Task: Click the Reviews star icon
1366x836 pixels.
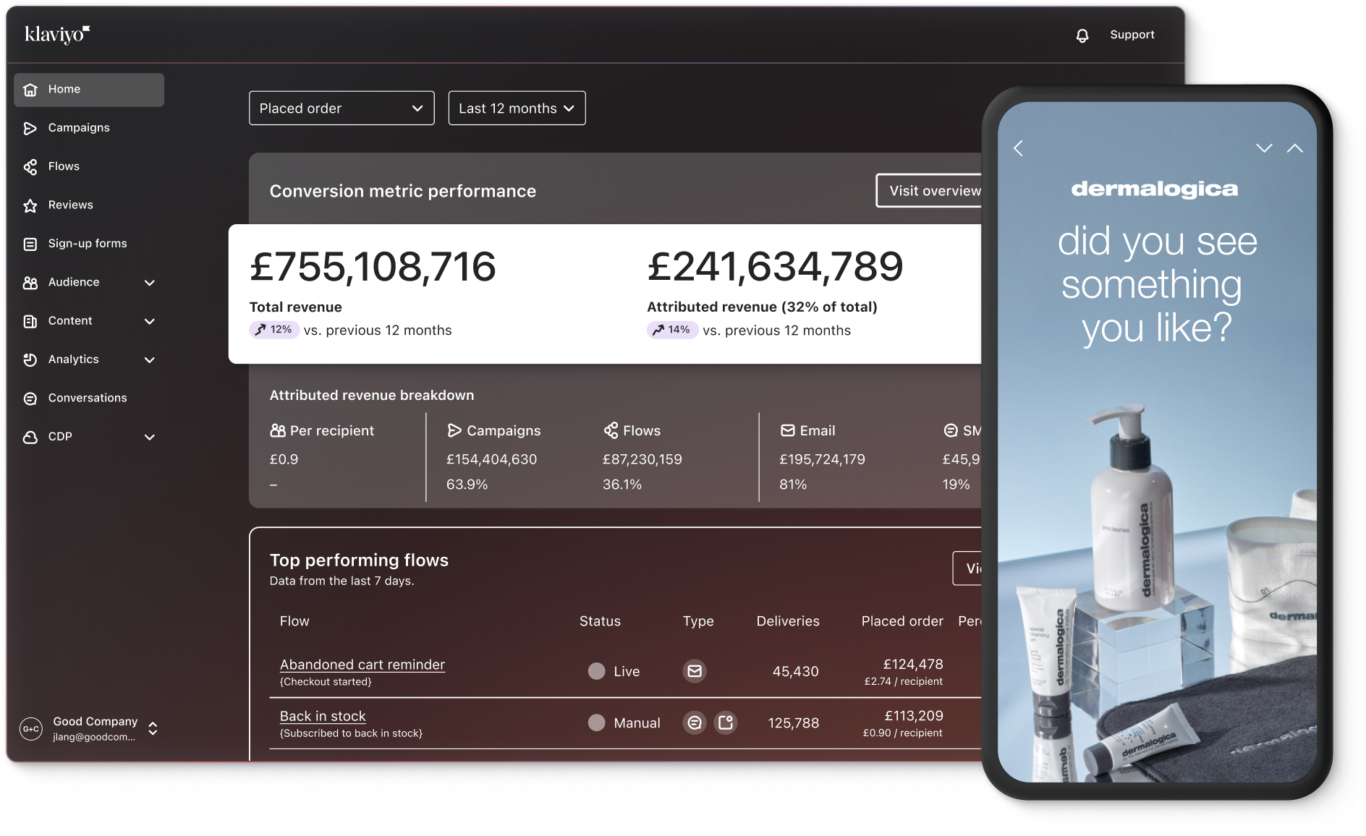Action: [30, 205]
